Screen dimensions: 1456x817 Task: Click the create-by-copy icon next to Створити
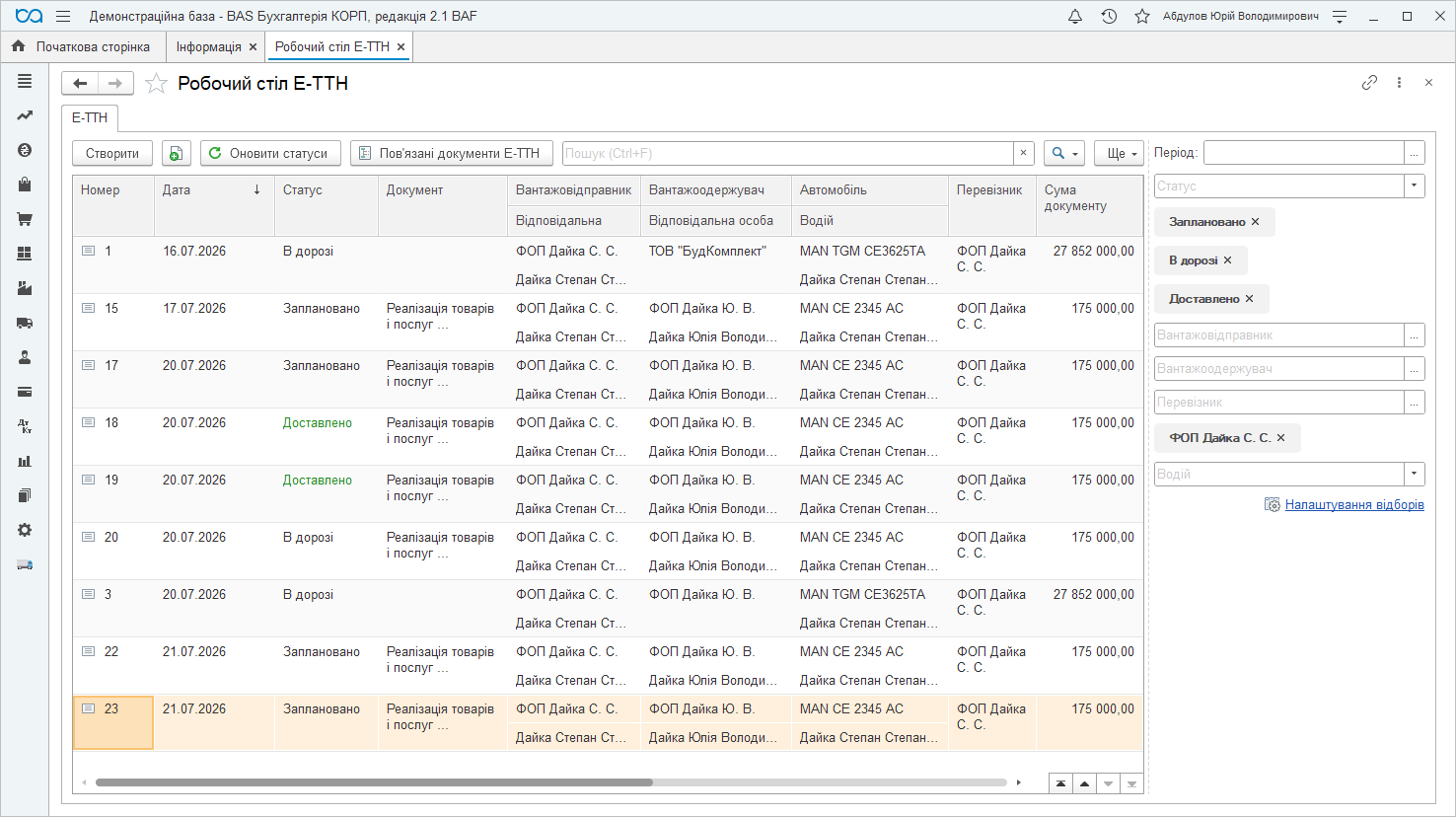[x=176, y=153]
